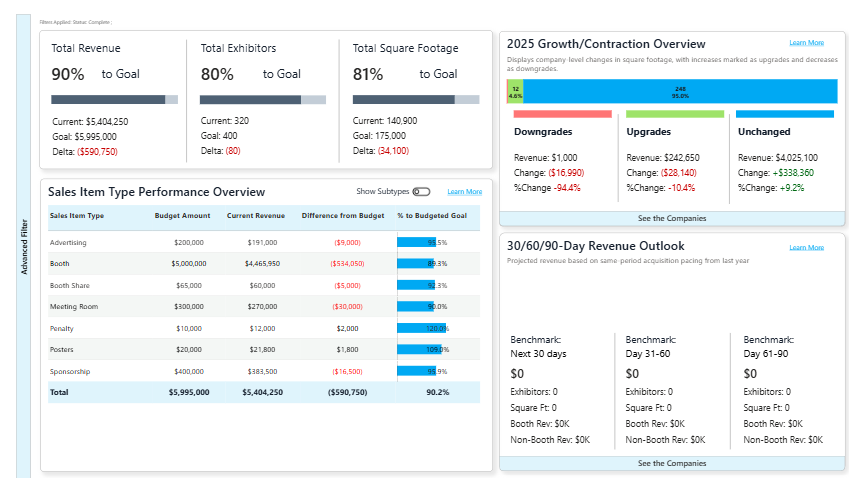Viewport: 866px width, 490px height.
Task: Select the Sponsorship sales item row
Action: pyautogui.click(x=69, y=370)
